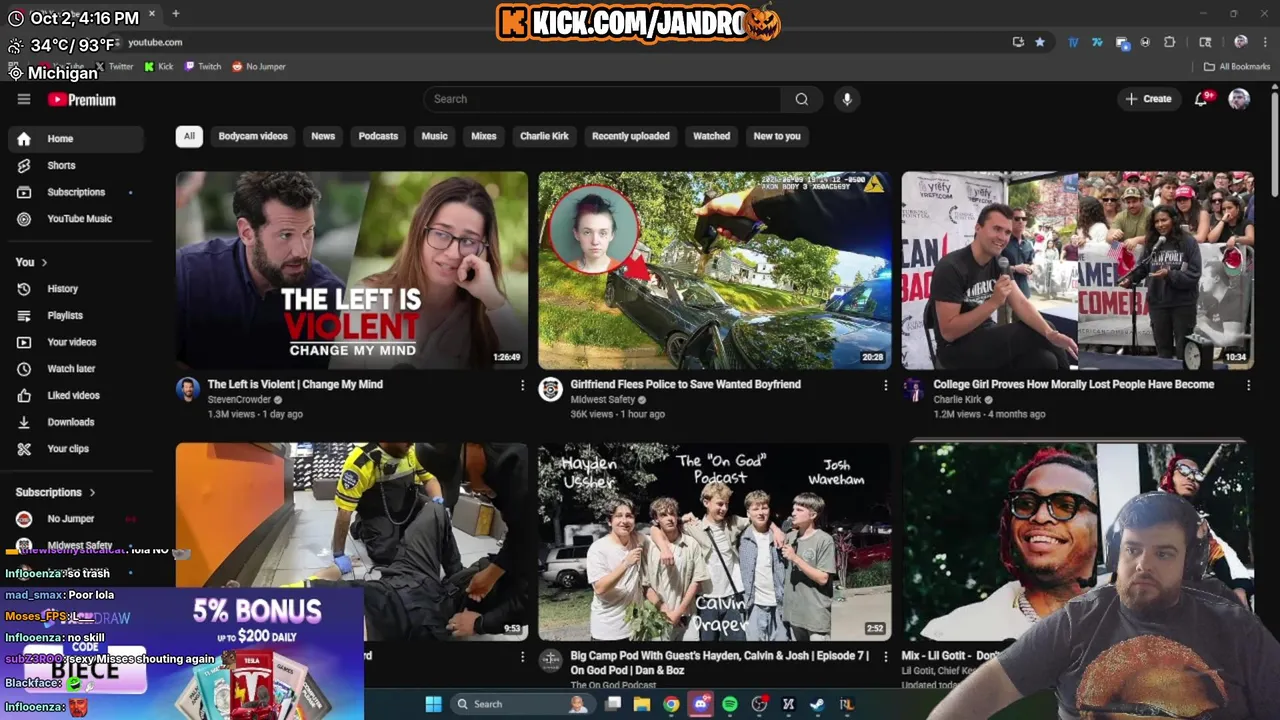Open Chrome from the taskbar
Image resolution: width=1280 pixels, height=720 pixels.
pos(671,704)
